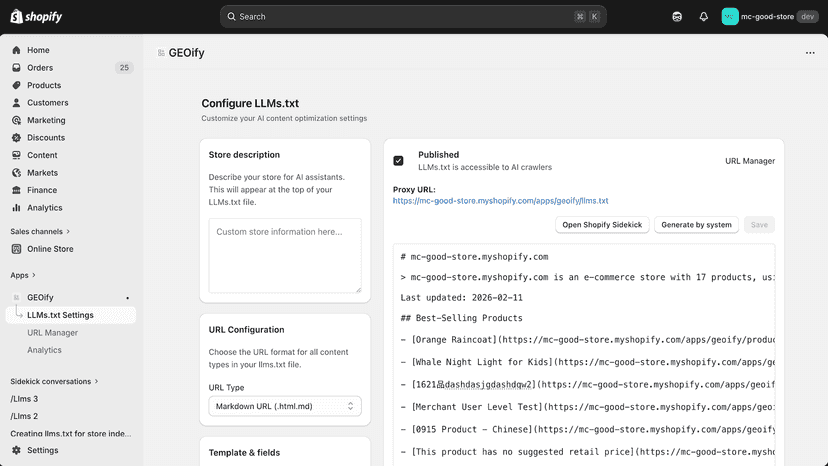The width and height of the screenshot is (828, 466).
Task: Click the Merchant User Level Test line
Action: click(587, 407)
